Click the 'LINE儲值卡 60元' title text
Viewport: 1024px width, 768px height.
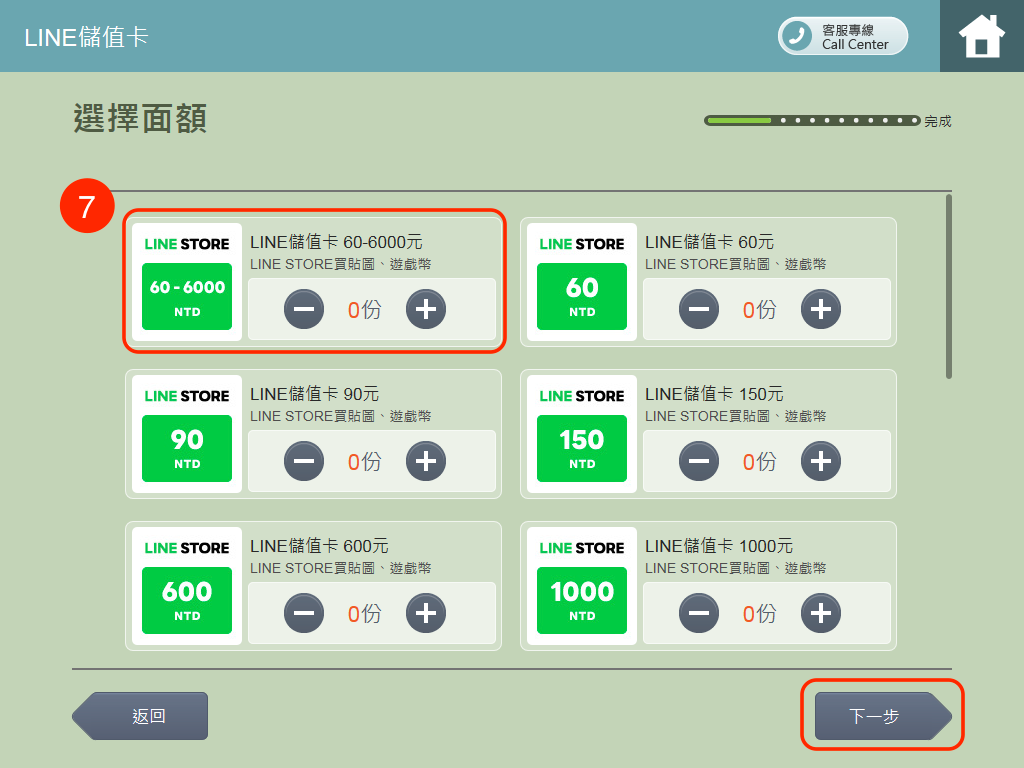click(710, 242)
